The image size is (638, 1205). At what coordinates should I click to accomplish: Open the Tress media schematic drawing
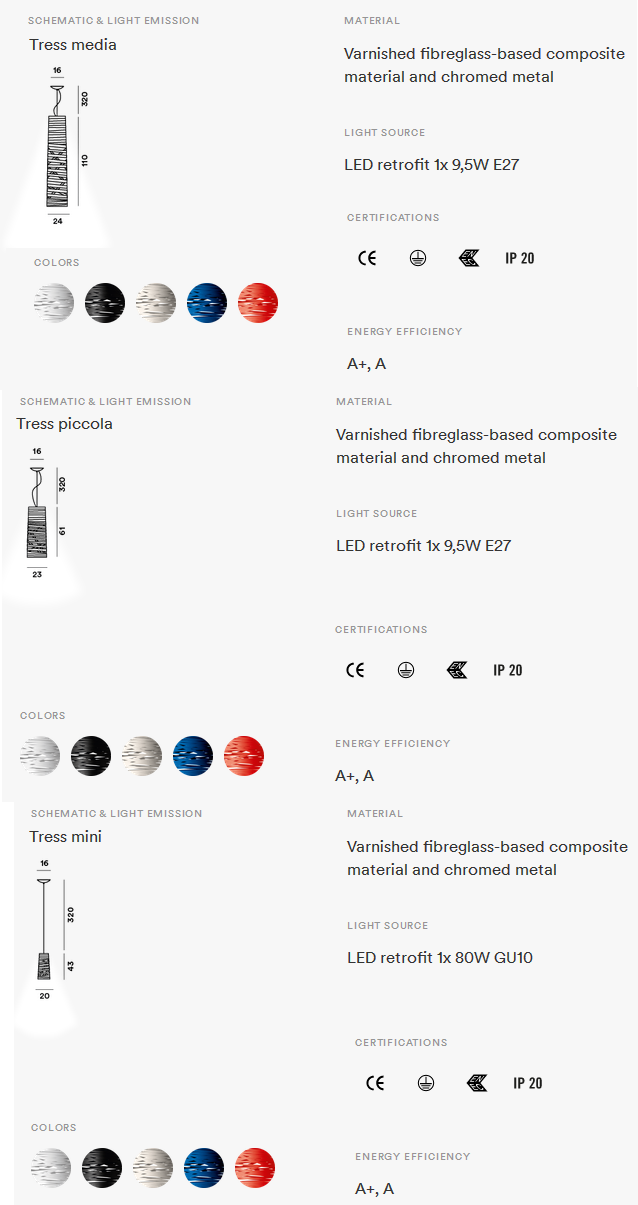(58, 155)
